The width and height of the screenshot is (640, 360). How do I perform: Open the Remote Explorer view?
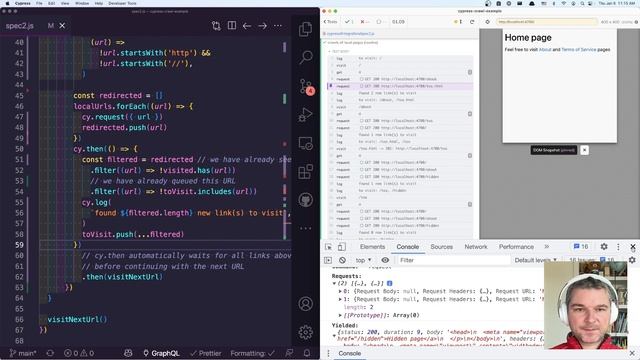coord(305,143)
